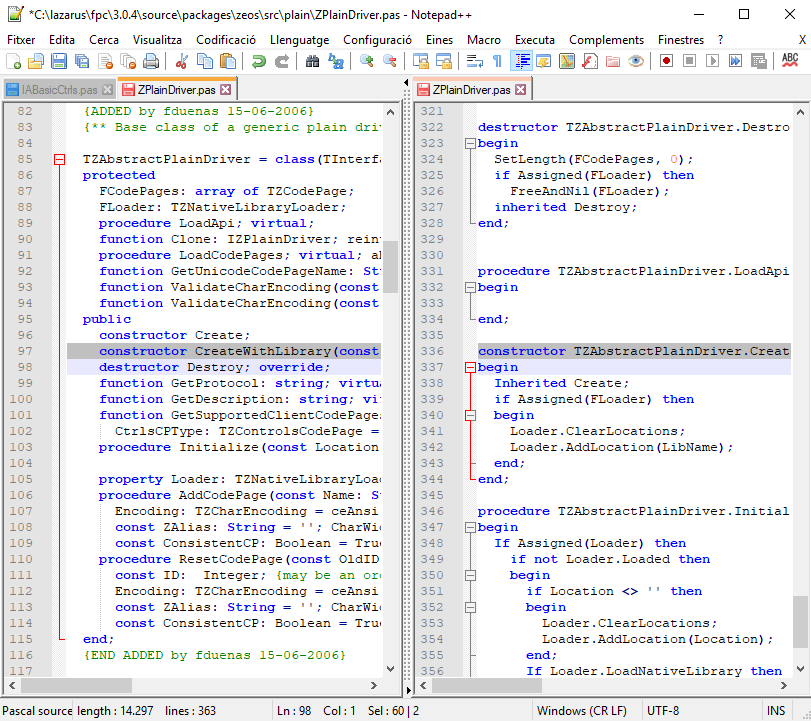Open a file with the folder icon
811x721 pixels.
[36, 61]
